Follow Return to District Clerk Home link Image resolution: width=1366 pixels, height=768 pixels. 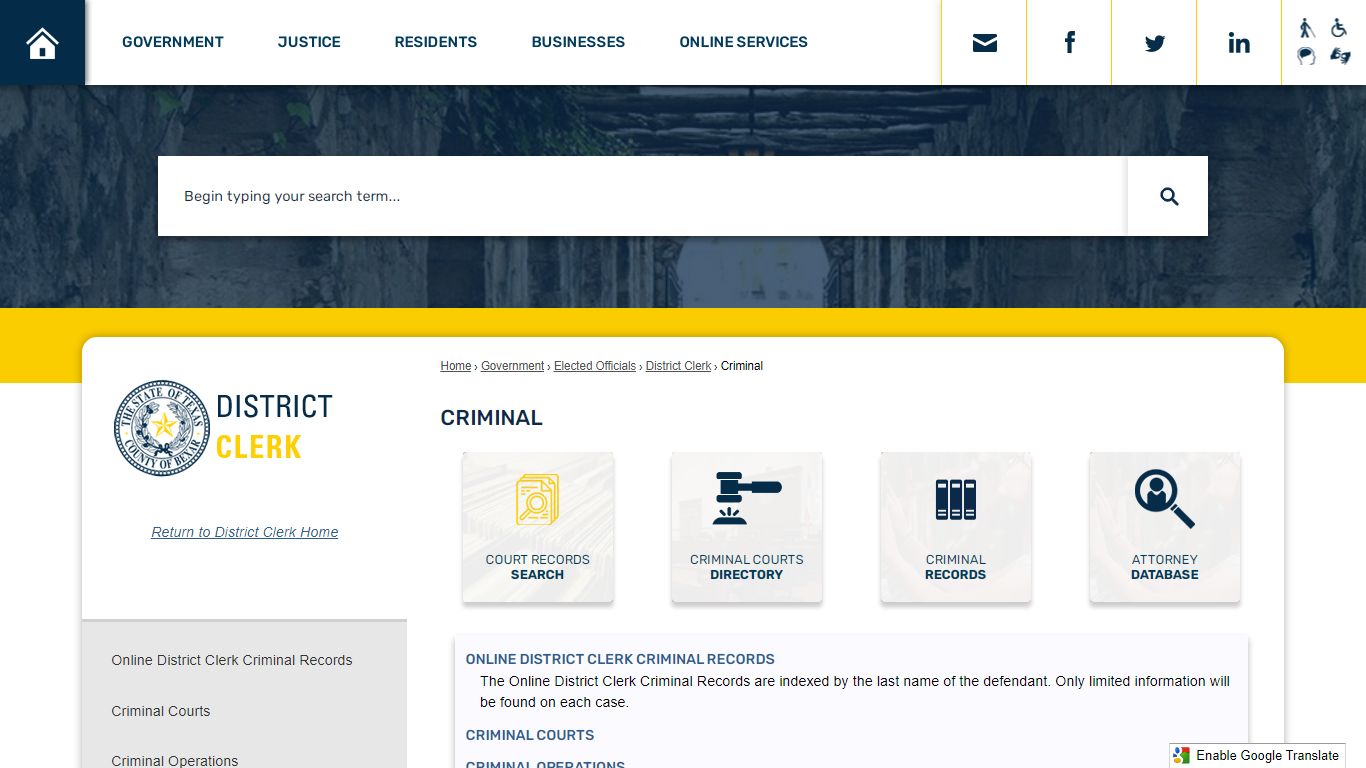point(245,532)
